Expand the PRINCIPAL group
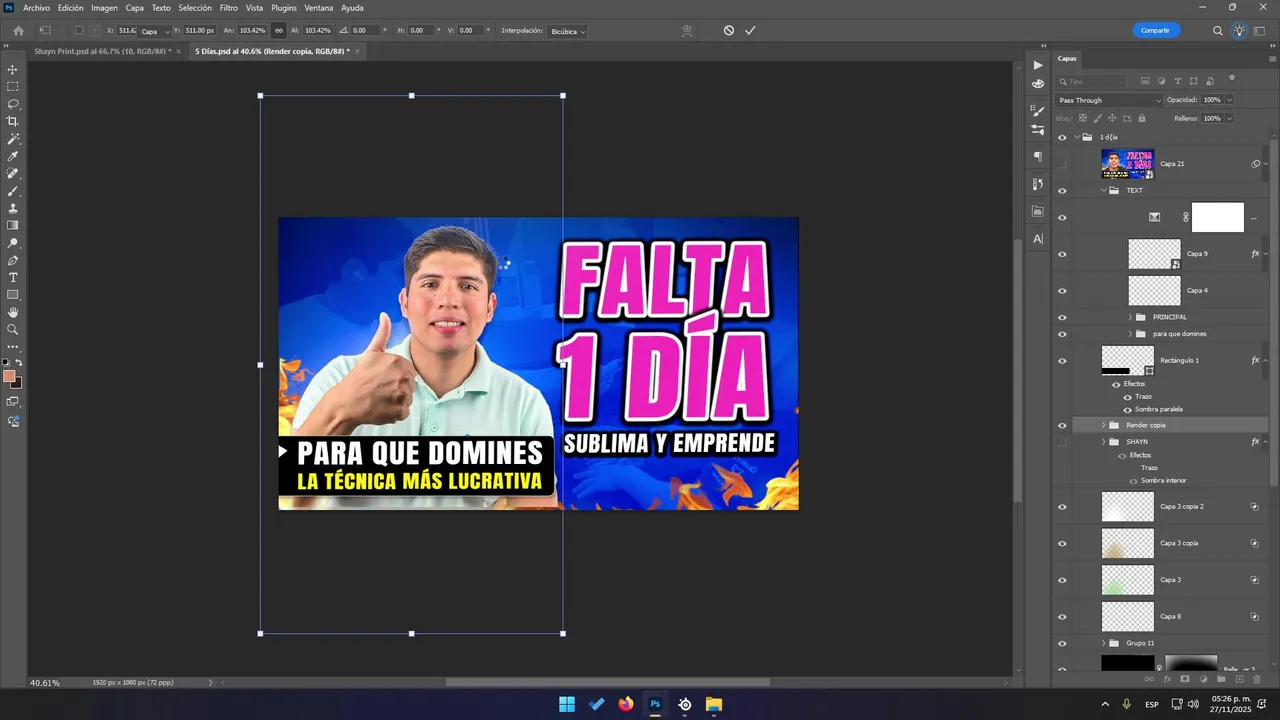Screen dimensions: 1280x720 tap(1130, 317)
